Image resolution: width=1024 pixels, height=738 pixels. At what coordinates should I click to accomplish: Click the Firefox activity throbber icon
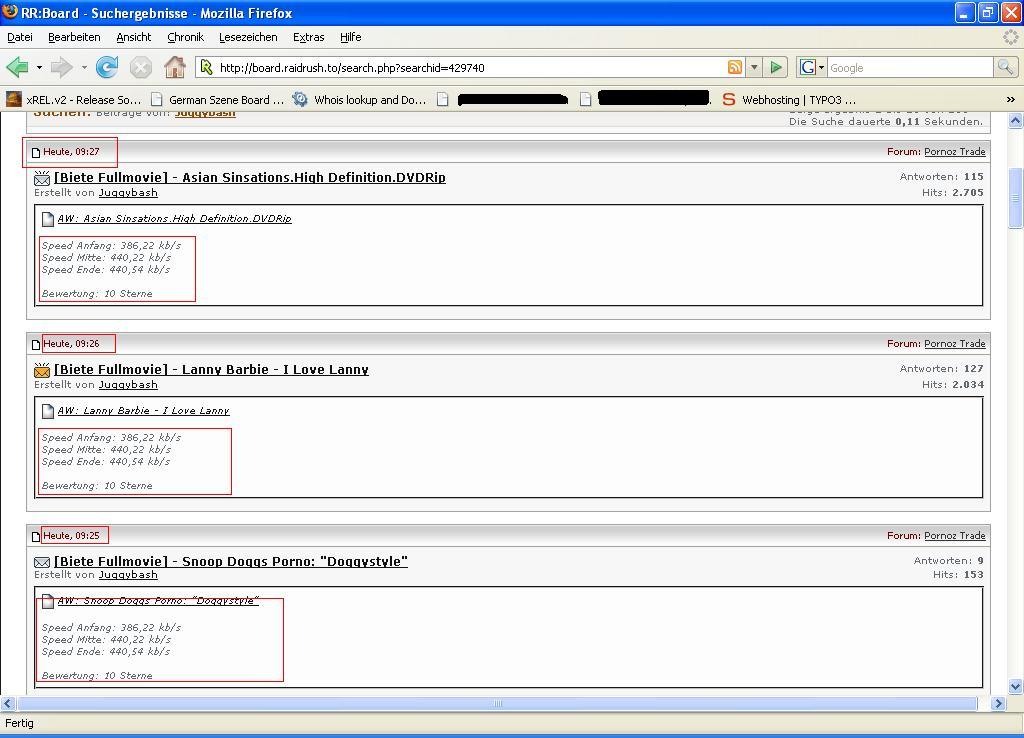(1011, 37)
